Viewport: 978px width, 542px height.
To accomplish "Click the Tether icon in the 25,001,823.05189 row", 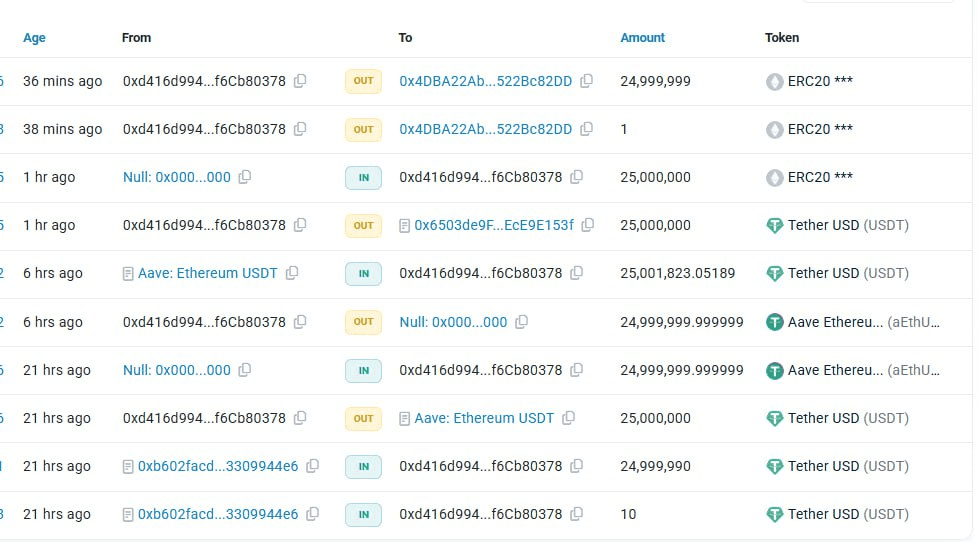I will tap(774, 273).
